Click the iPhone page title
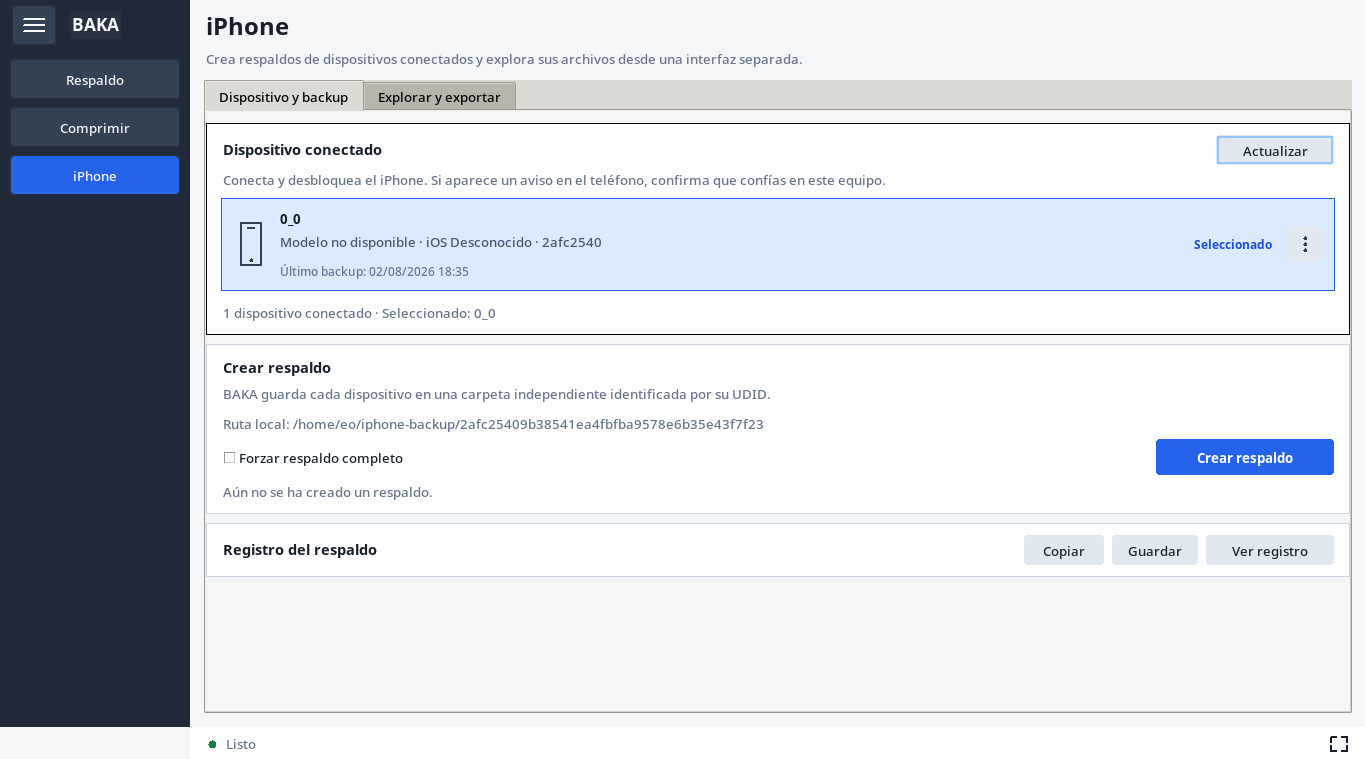1365x759 pixels. coord(247,27)
